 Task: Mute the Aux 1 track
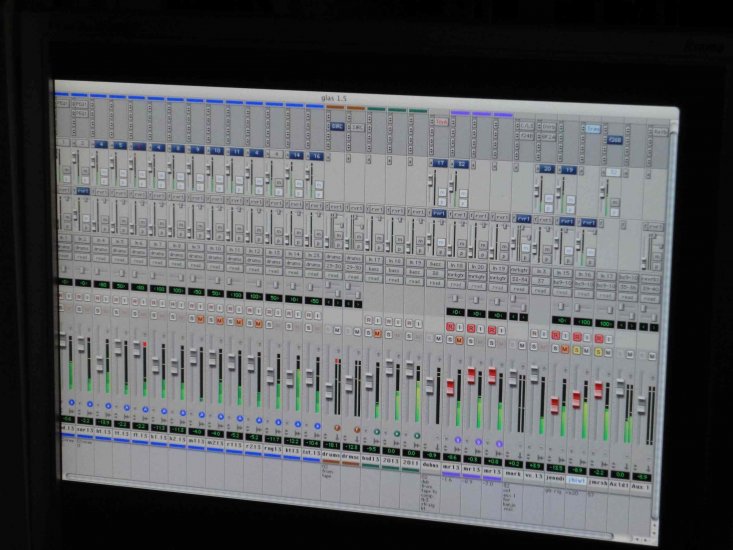pos(652,356)
